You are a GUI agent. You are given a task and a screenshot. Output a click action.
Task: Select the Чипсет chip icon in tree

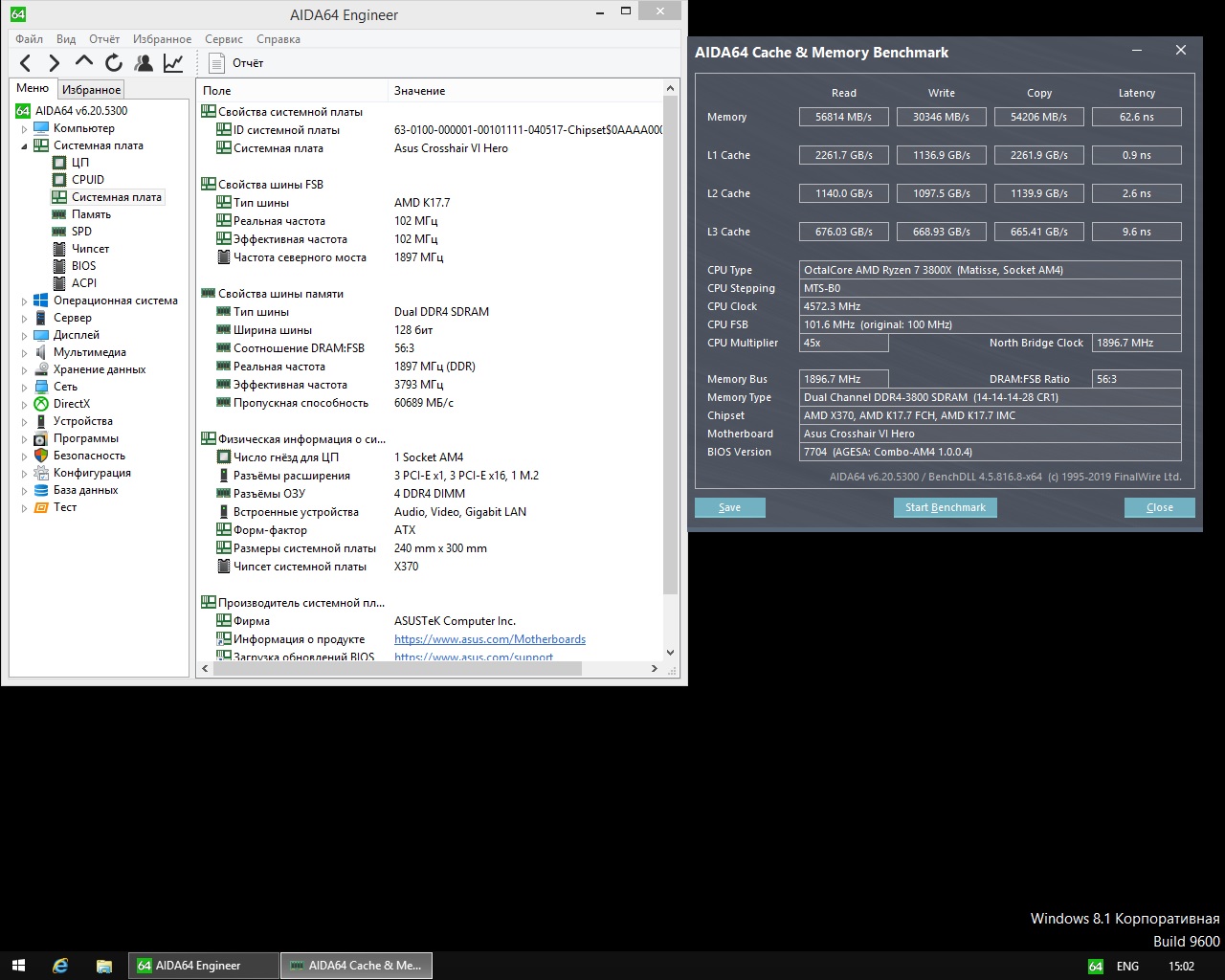[59, 249]
